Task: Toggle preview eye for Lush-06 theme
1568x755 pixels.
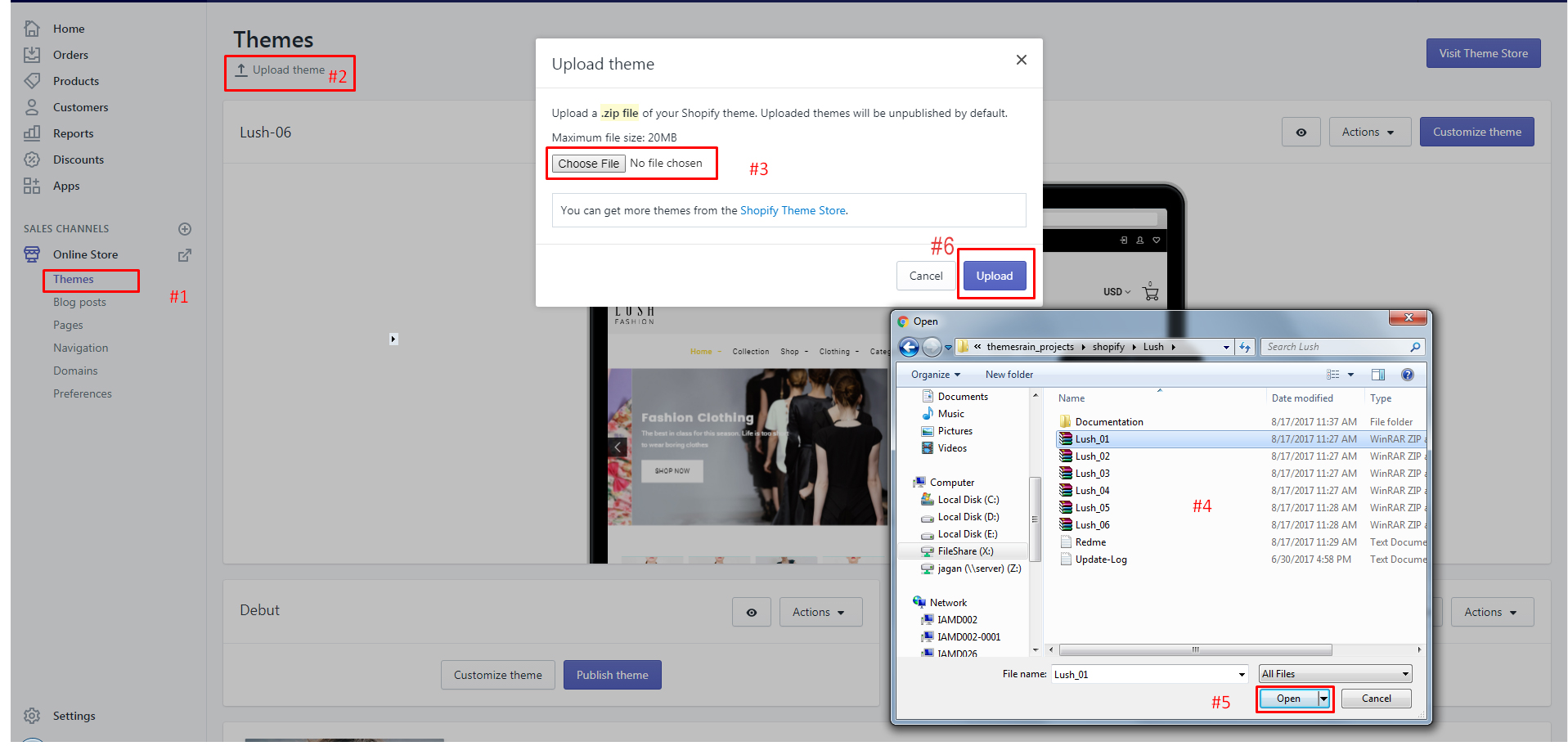Action: [1301, 133]
